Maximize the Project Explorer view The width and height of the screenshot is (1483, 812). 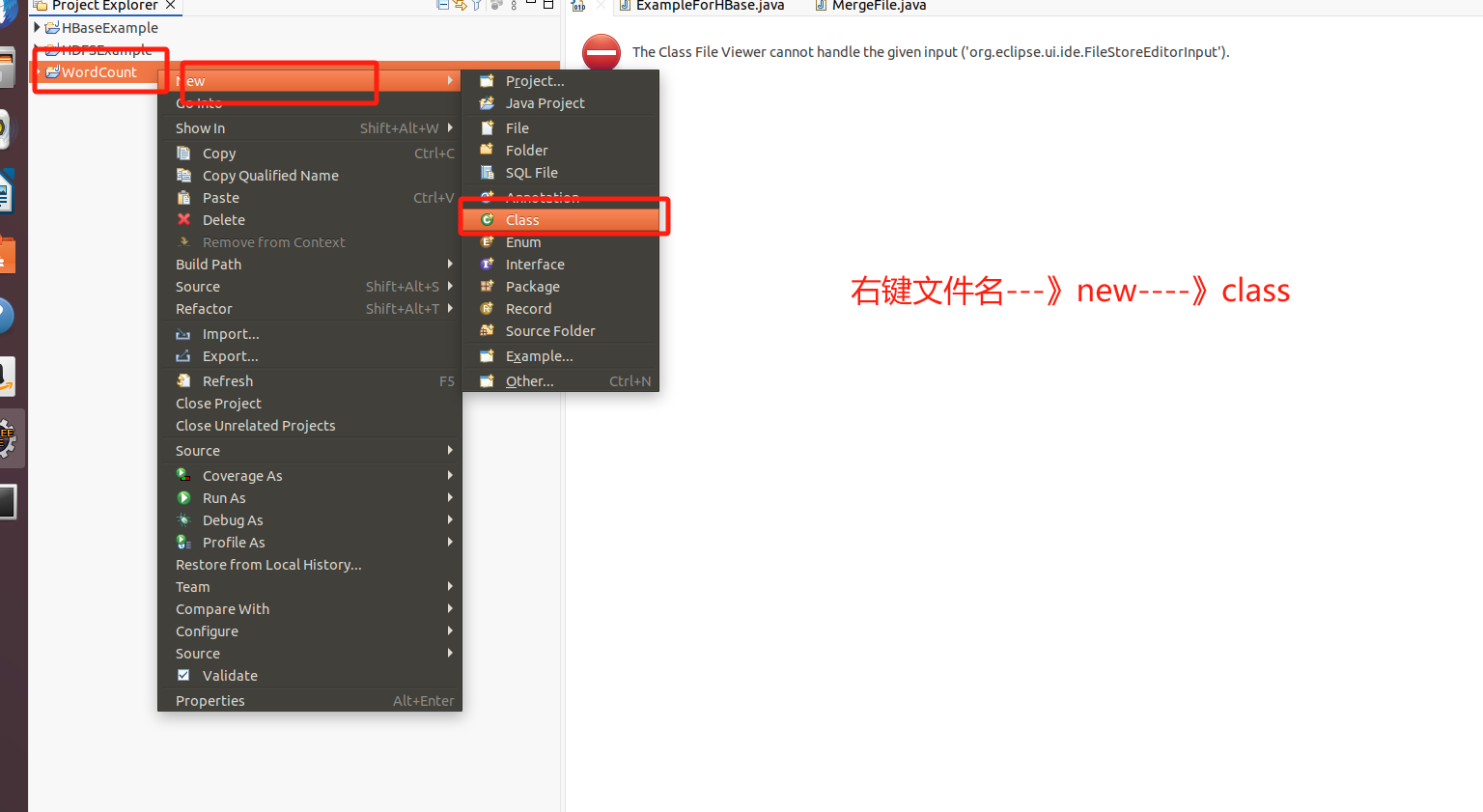(x=548, y=5)
